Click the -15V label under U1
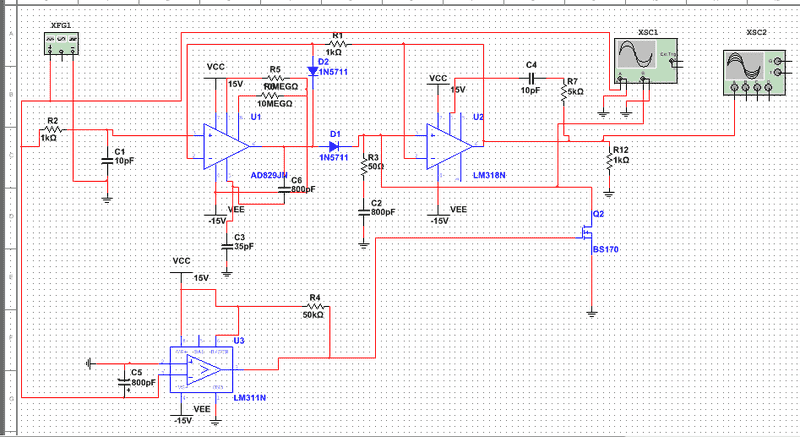This screenshot has height=437, width=800. coord(217,221)
